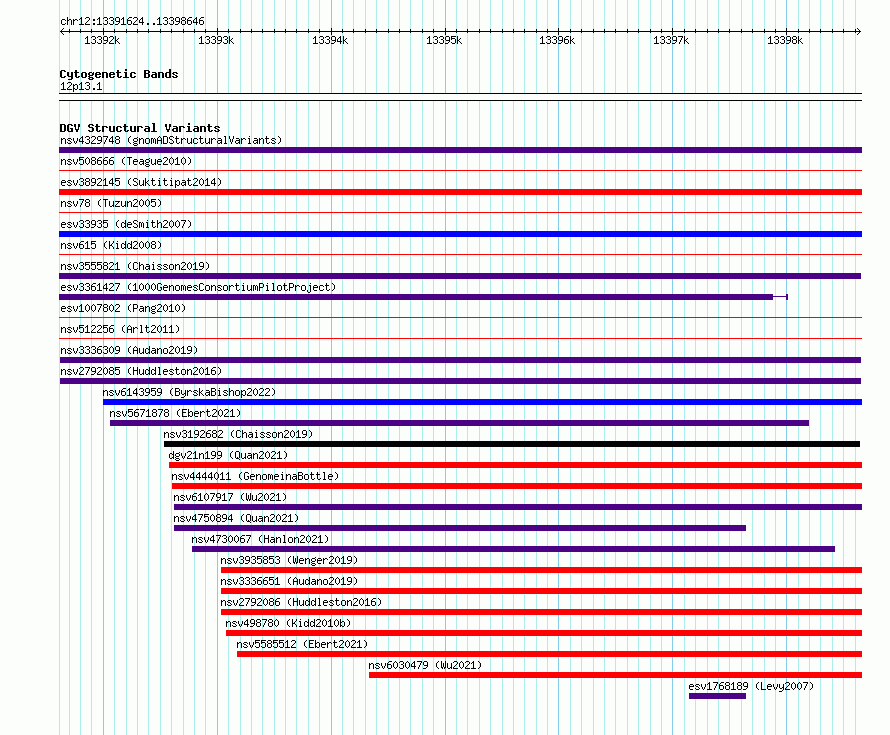Viewport: 890px width, 735px height.
Task: Click the red nsv498780 feature bar
Action: [544, 633]
